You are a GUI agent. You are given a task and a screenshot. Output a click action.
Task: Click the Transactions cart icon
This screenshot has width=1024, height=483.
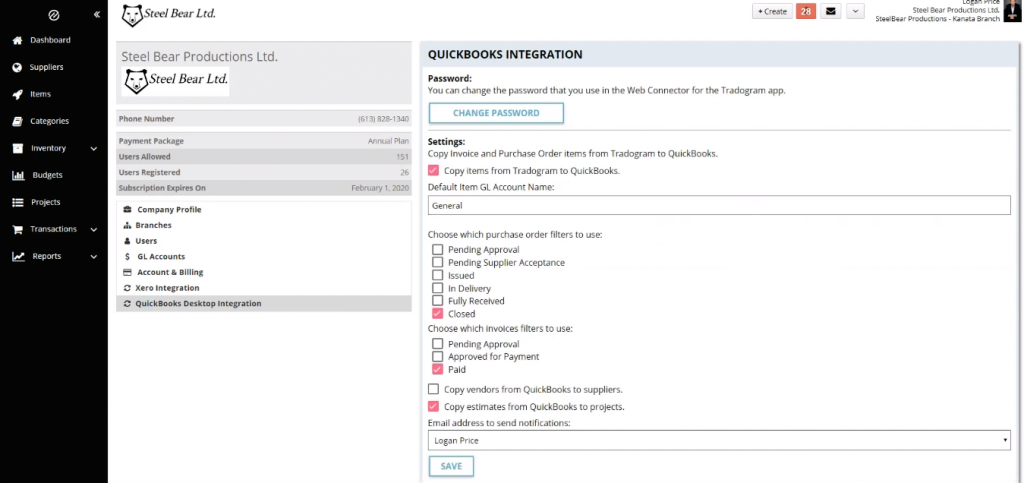tap(18, 230)
